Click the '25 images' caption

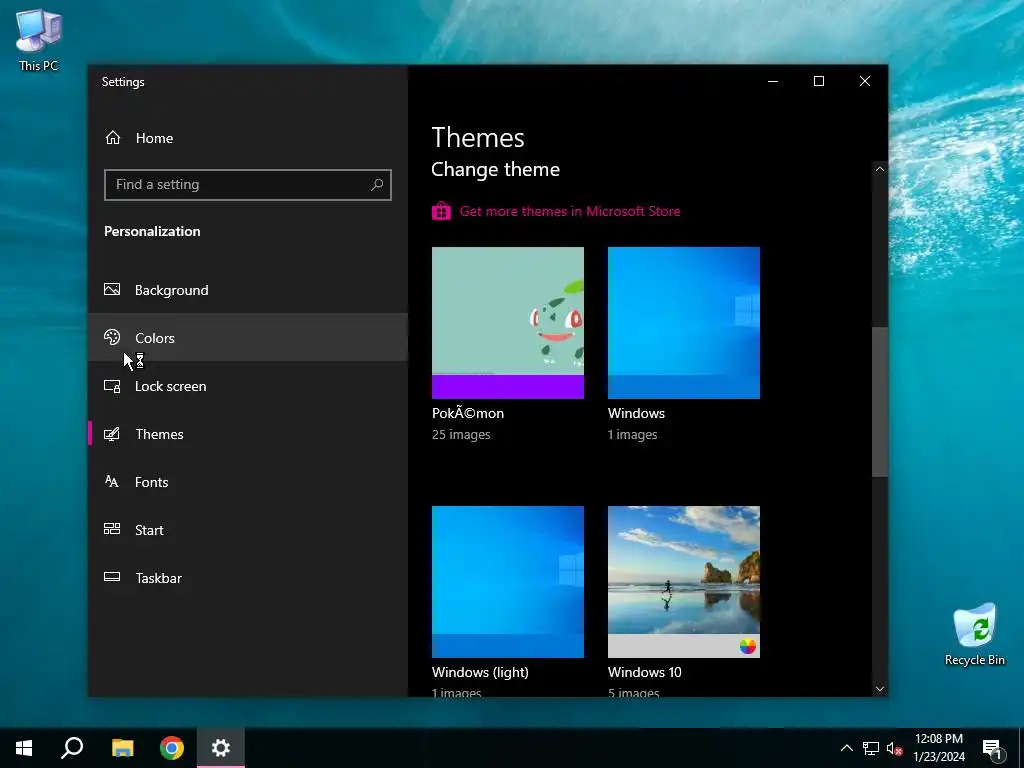tap(461, 434)
